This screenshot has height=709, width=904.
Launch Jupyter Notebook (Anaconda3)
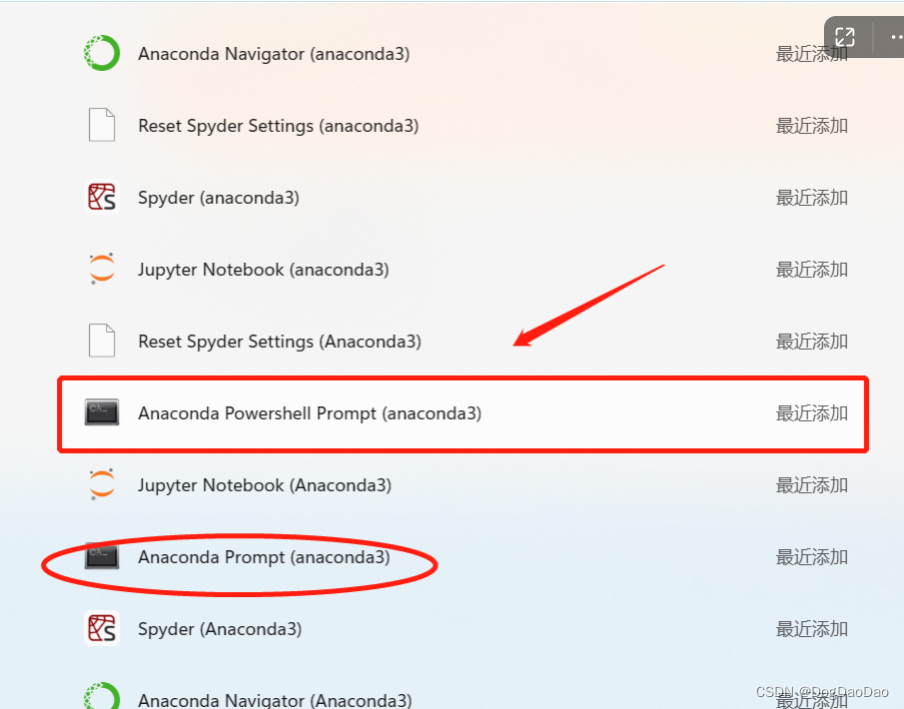(262, 484)
